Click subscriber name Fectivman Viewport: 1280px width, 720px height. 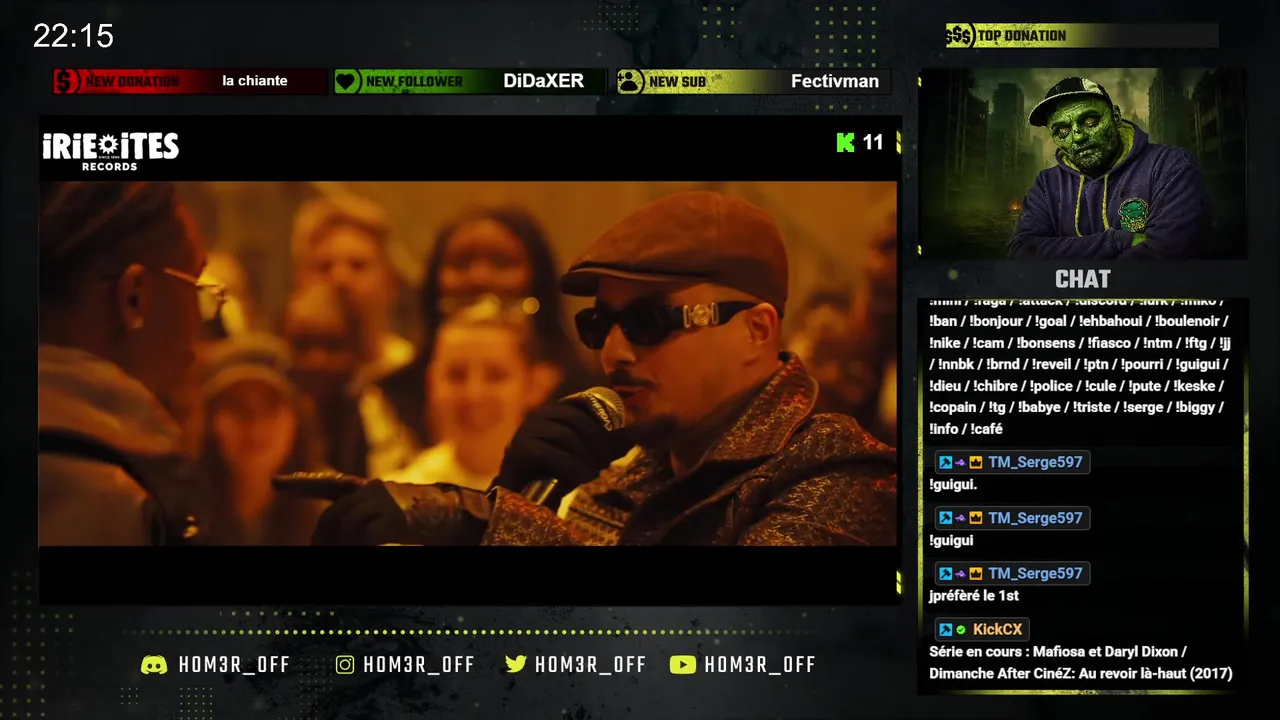click(835, 81)
